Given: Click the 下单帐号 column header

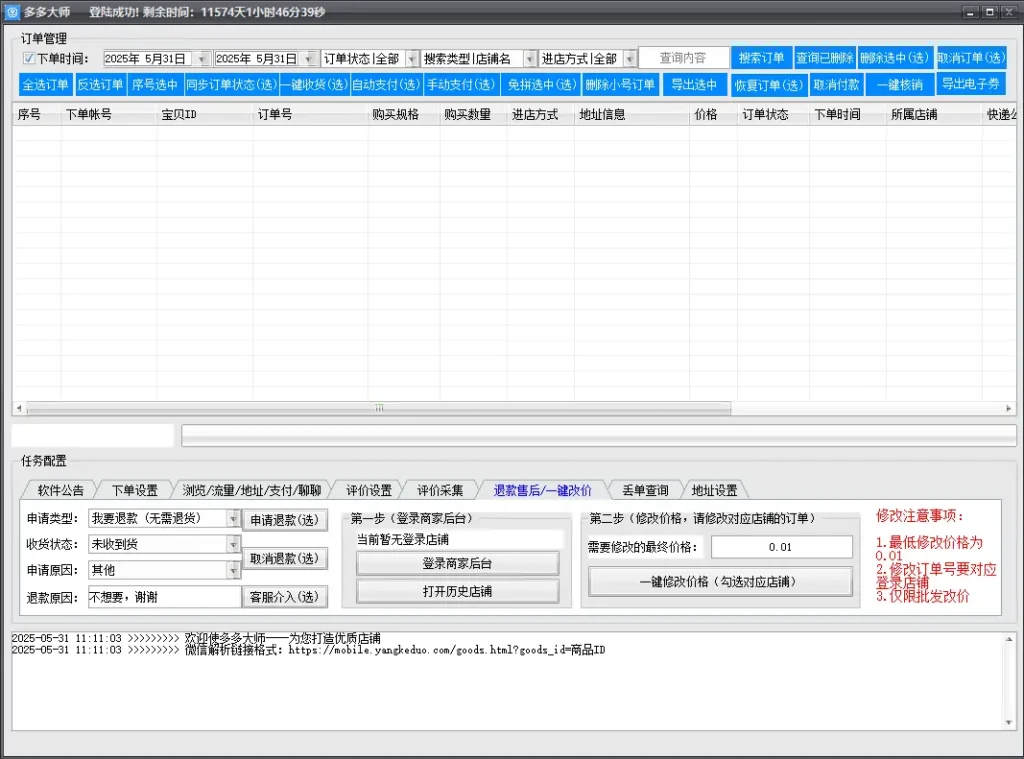Looking at the screenshot, I should pyautogui.click(x=109, y=114).
